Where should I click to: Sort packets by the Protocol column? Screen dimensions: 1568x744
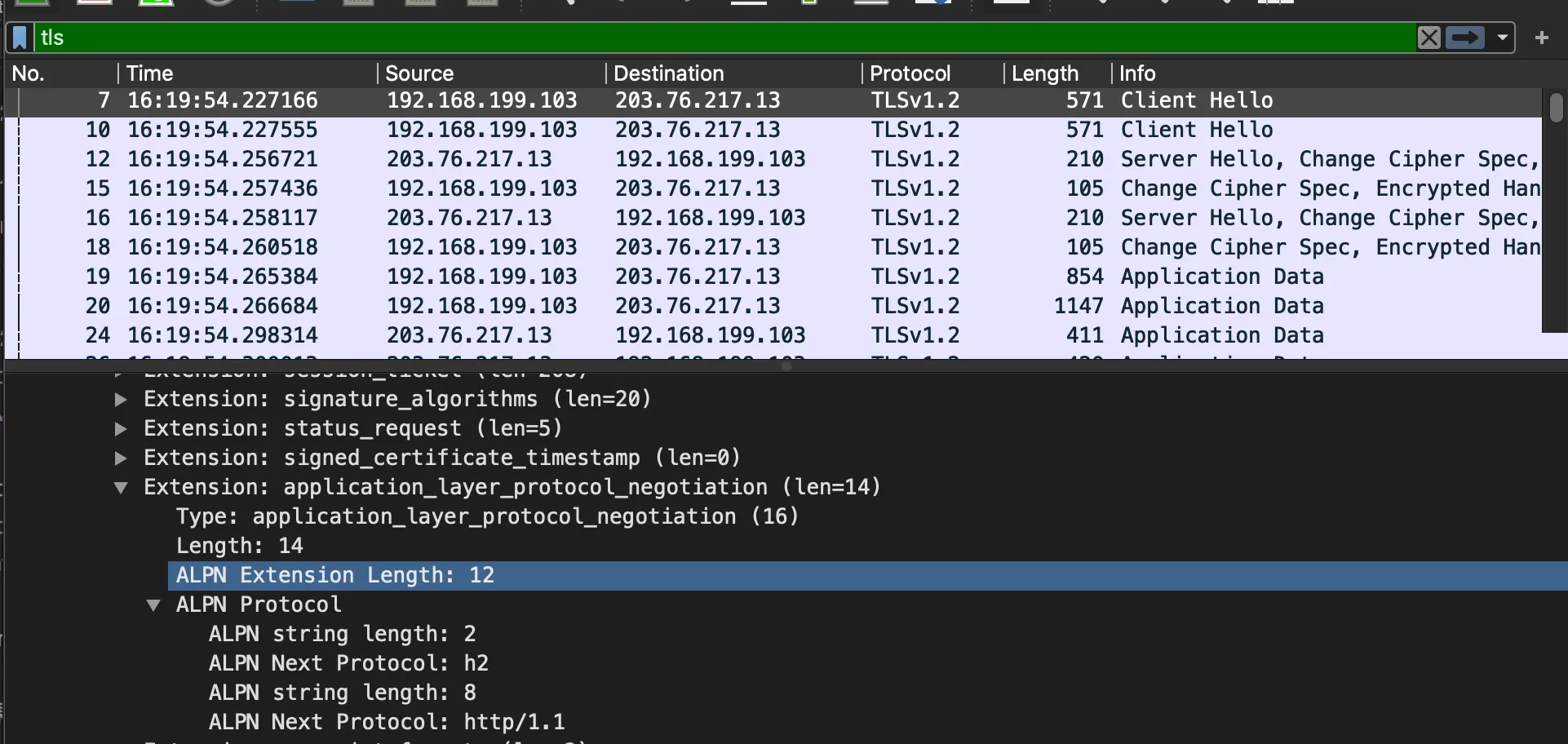[x=933, y=73]
